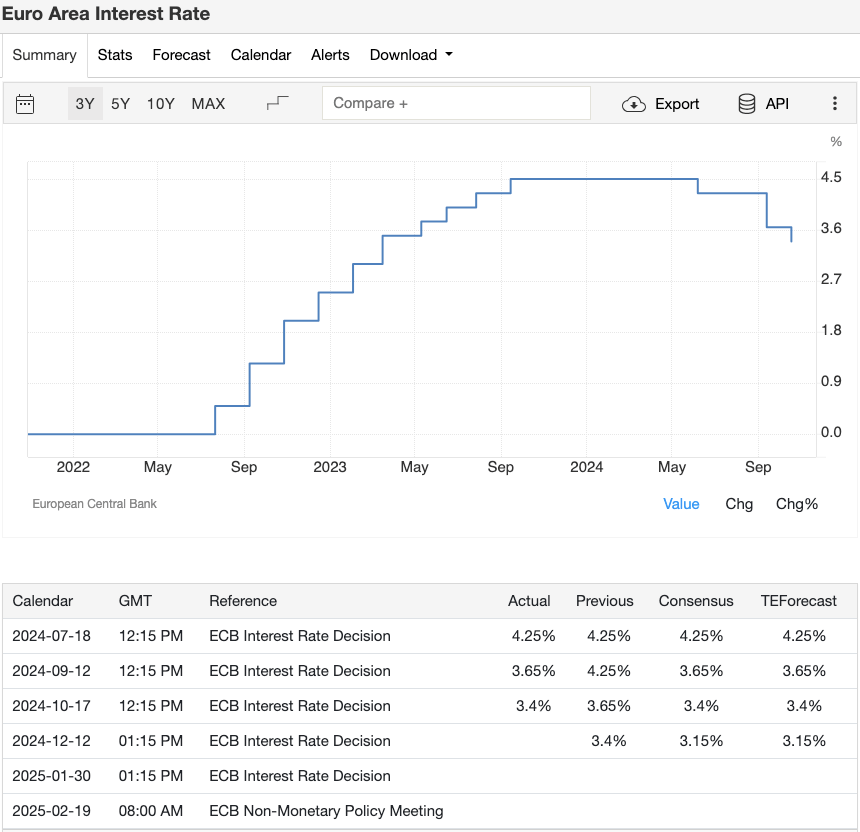Viewport: 860px width, 832px height.
Task: Go to the Forecast tab
Action: click(x=181, y=55)
